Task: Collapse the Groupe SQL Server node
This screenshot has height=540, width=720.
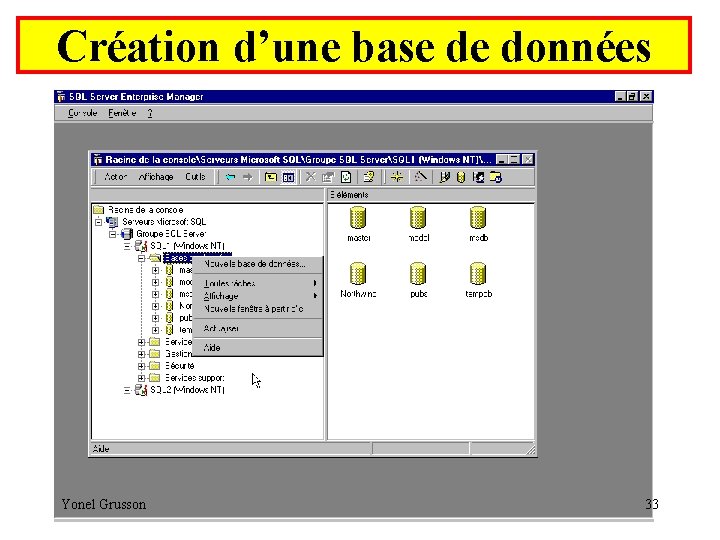Action: (112, 234)
